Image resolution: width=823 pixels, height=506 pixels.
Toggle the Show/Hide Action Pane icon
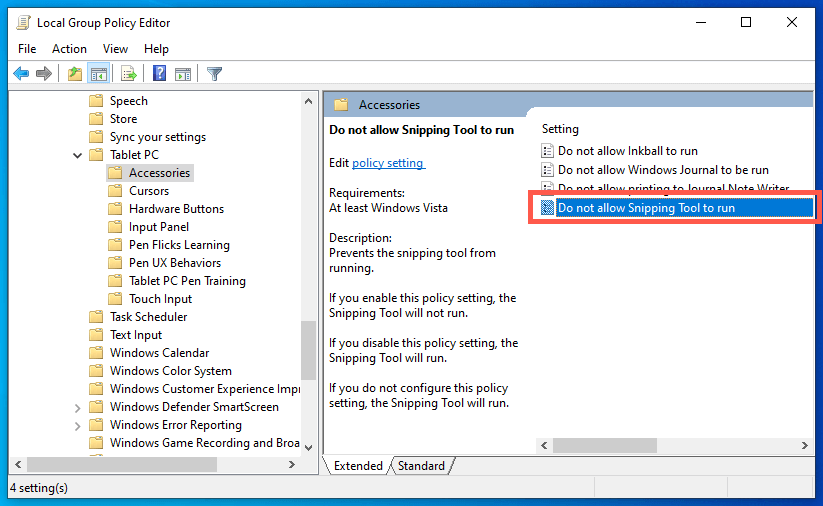[x=183, y=74]
